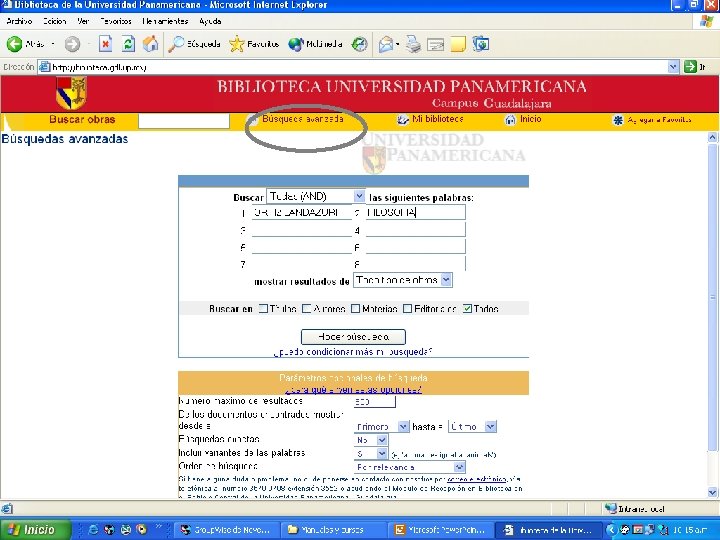
Task: Open Búsqueda avanzada link
Action: 303,119
